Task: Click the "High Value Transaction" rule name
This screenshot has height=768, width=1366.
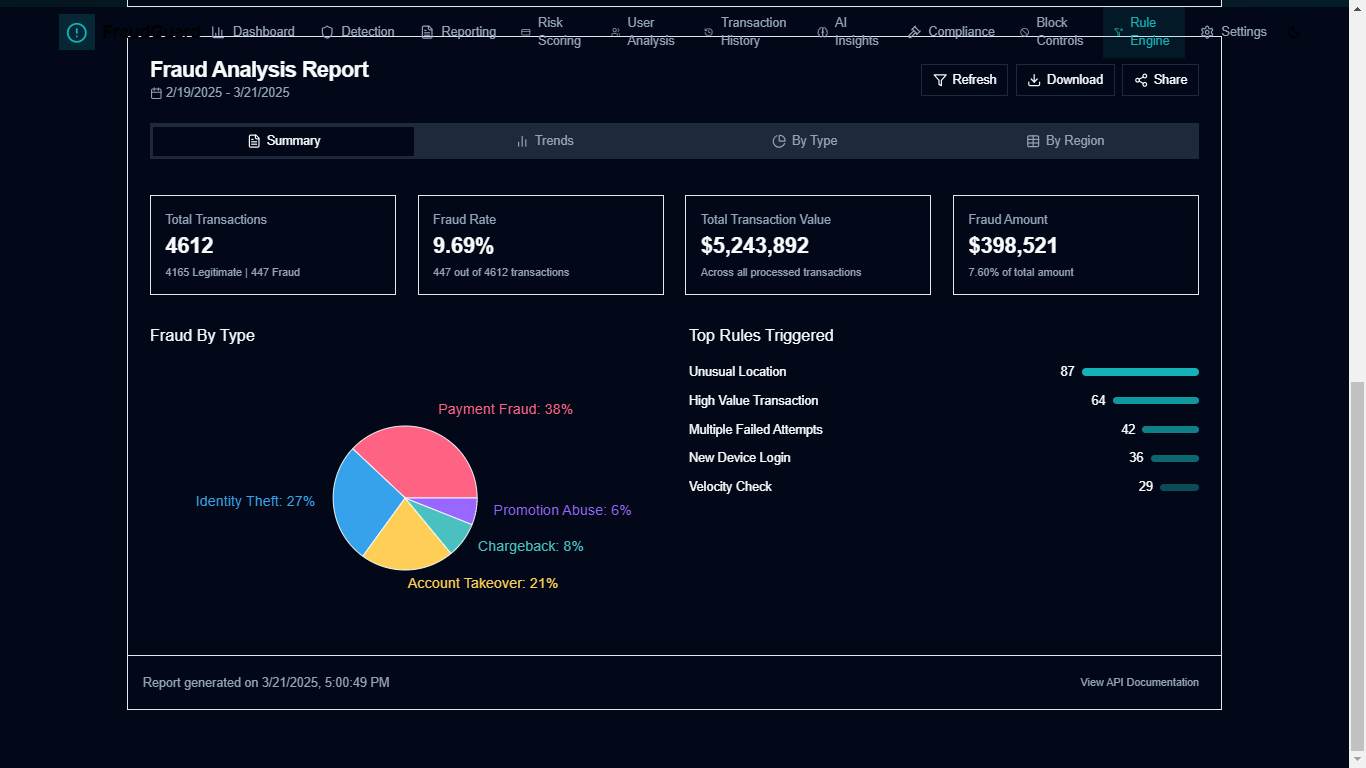Action: coord(754,401)
